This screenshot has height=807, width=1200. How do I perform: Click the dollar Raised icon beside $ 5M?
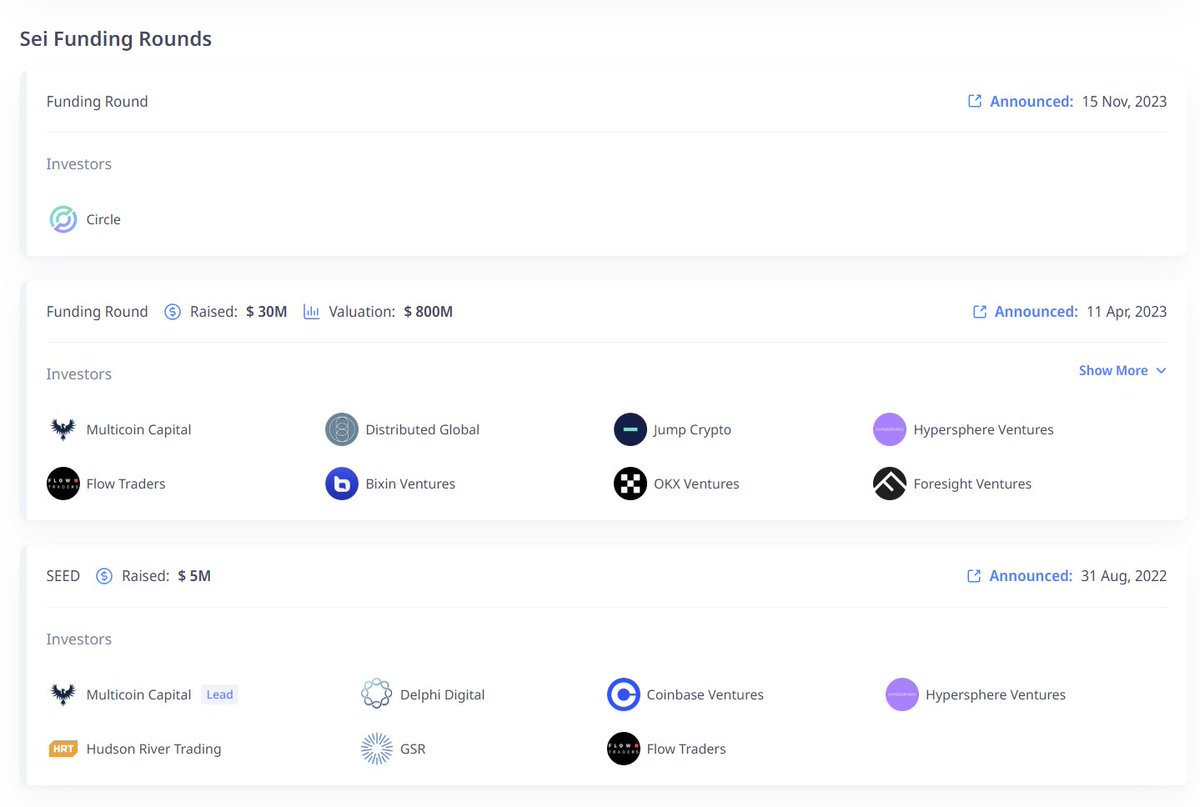point(104,576)
